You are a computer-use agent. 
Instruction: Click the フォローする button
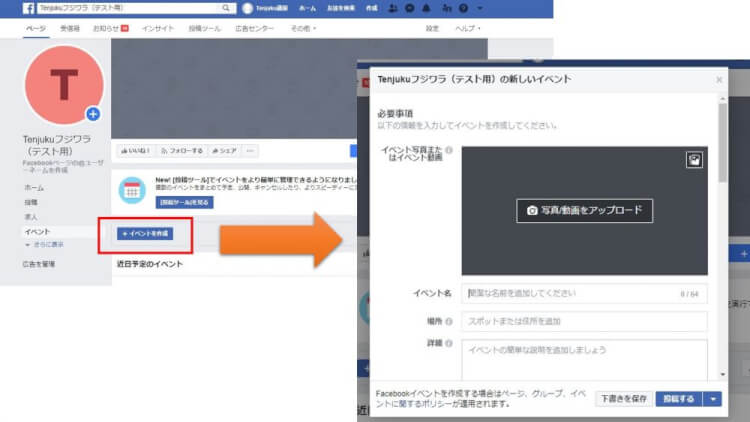click(182, 151)
